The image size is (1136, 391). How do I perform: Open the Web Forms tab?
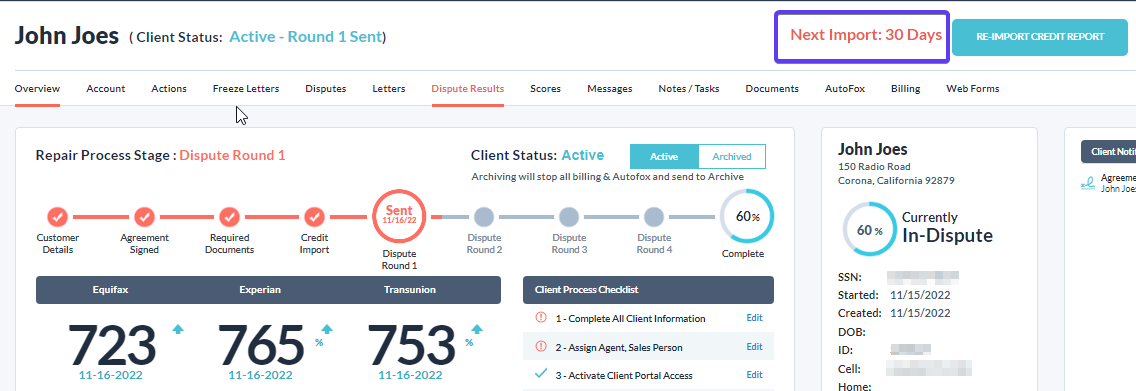click(x=972, y=88)
